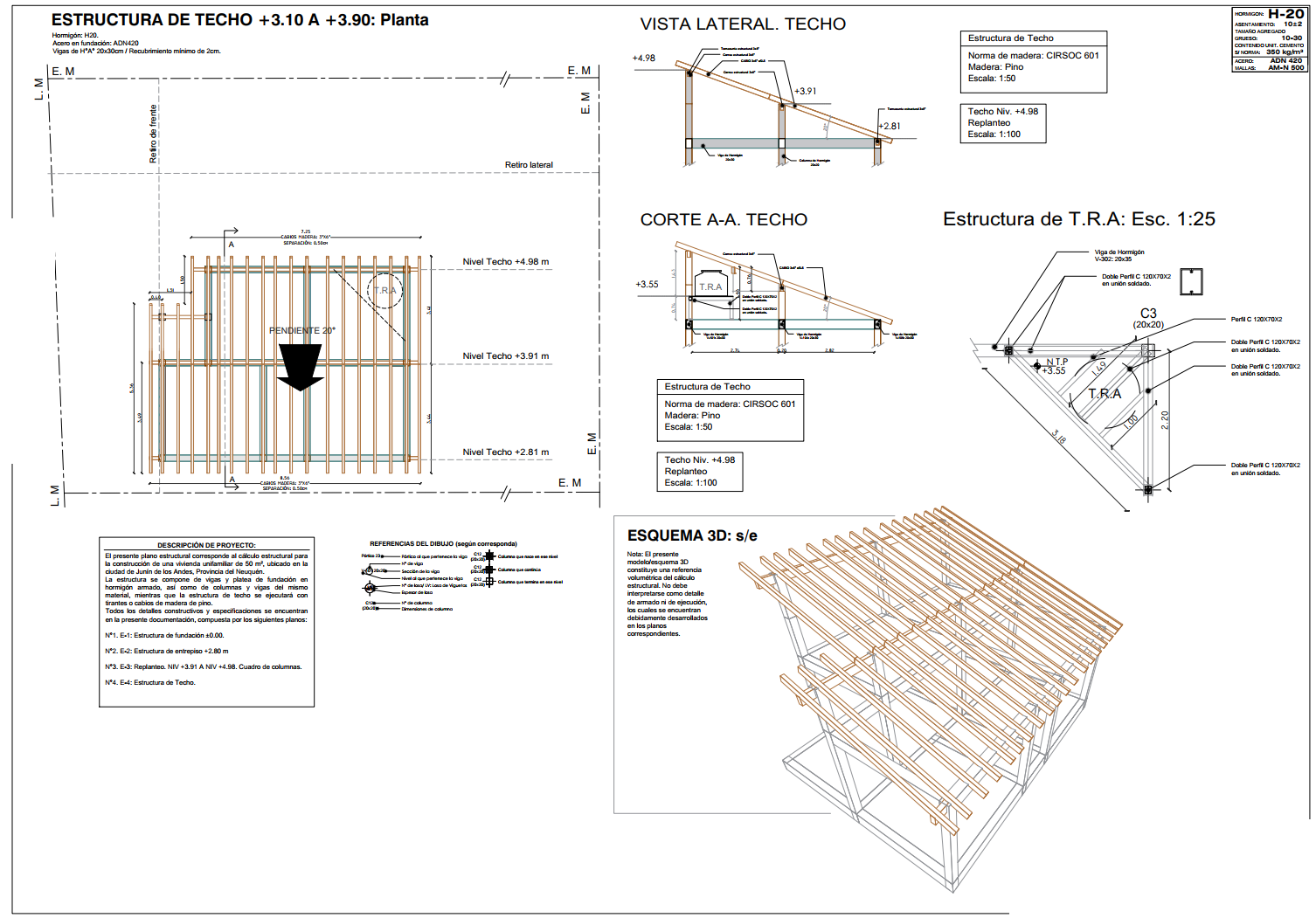Click the "Hormigón: H20." note under the title
Image resolution: width=1316 pixels, height=918 pixels.
click(x=75, y=36)
